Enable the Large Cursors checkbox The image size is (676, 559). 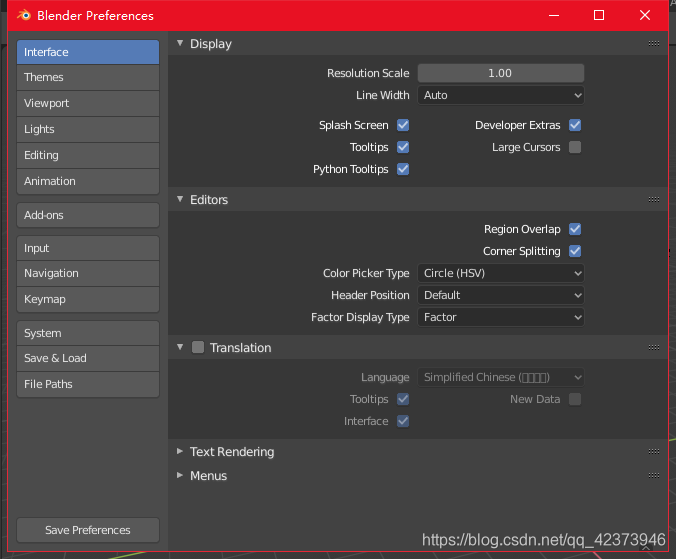coord(575,147)
